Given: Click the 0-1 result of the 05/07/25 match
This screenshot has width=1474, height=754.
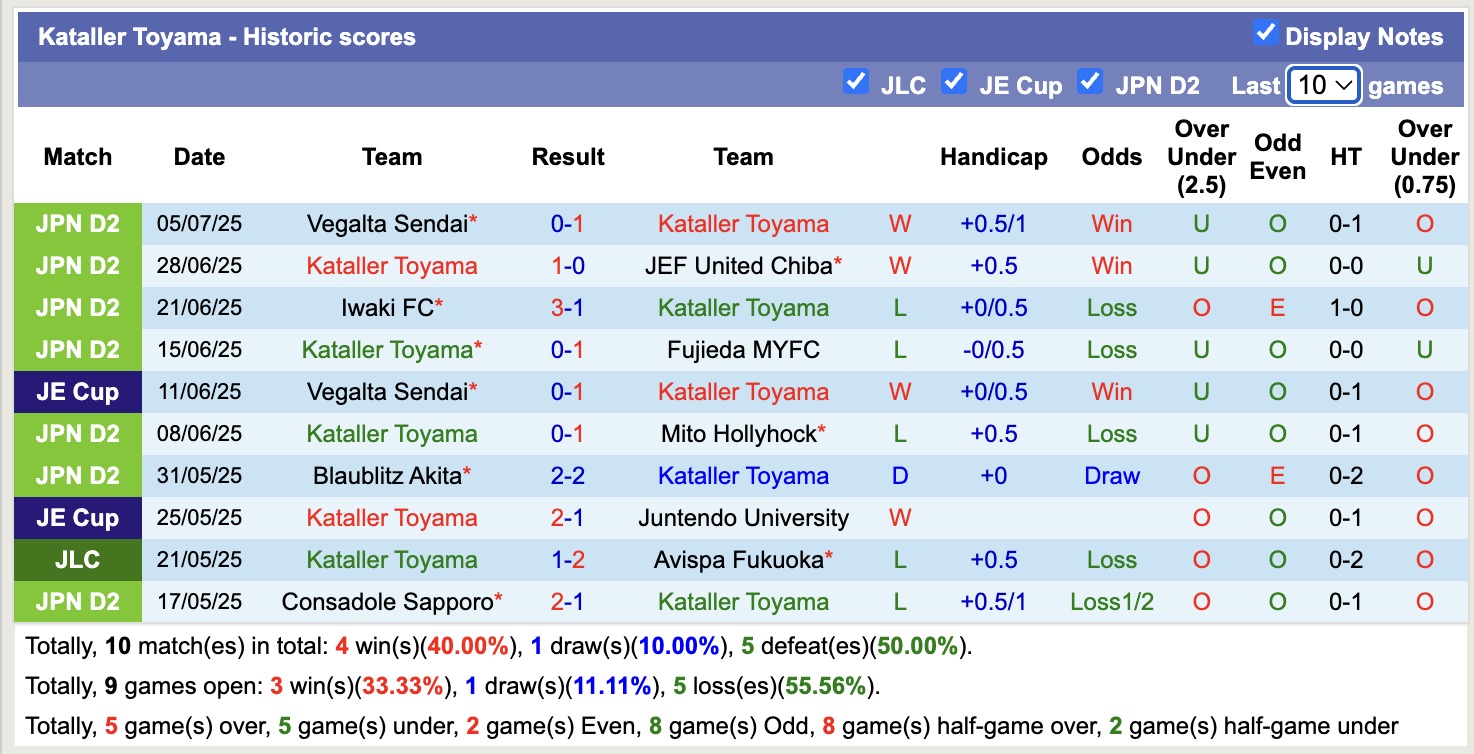Looking at the screenshot, I should pyautogui.click(x=567, y=224).
